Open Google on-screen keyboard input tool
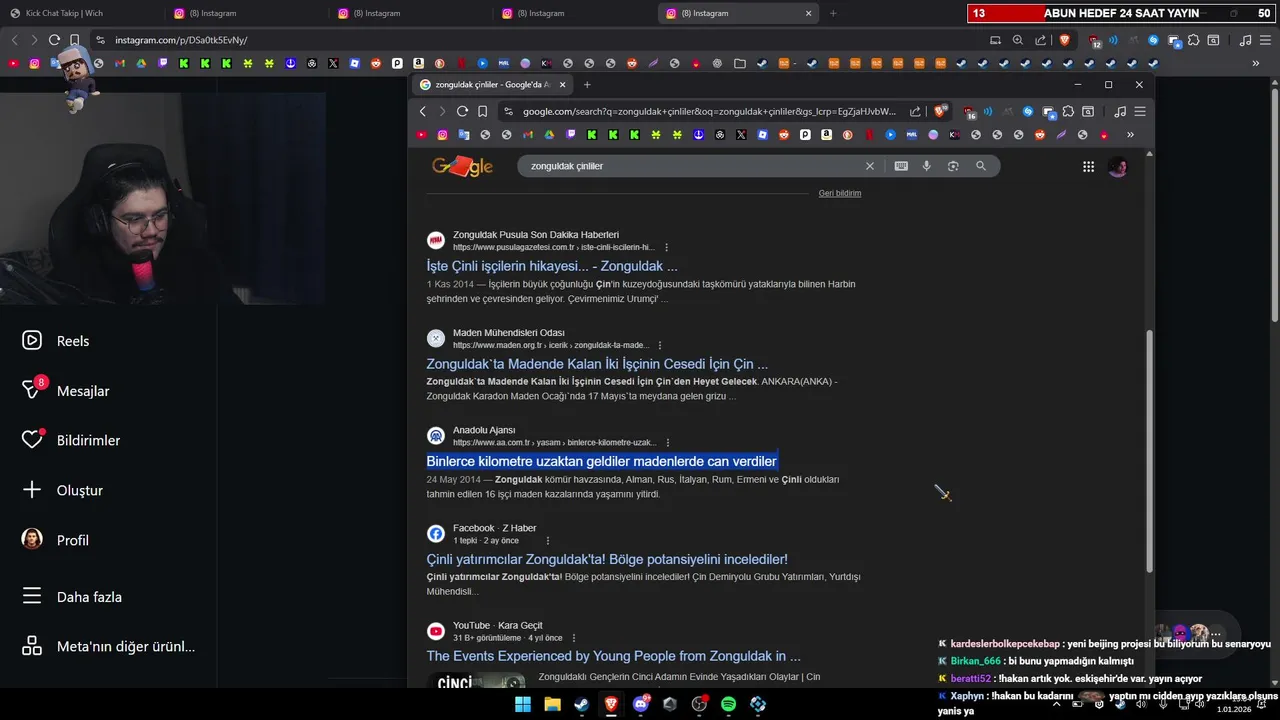The image size is (1280, 720). coord(901,166)
